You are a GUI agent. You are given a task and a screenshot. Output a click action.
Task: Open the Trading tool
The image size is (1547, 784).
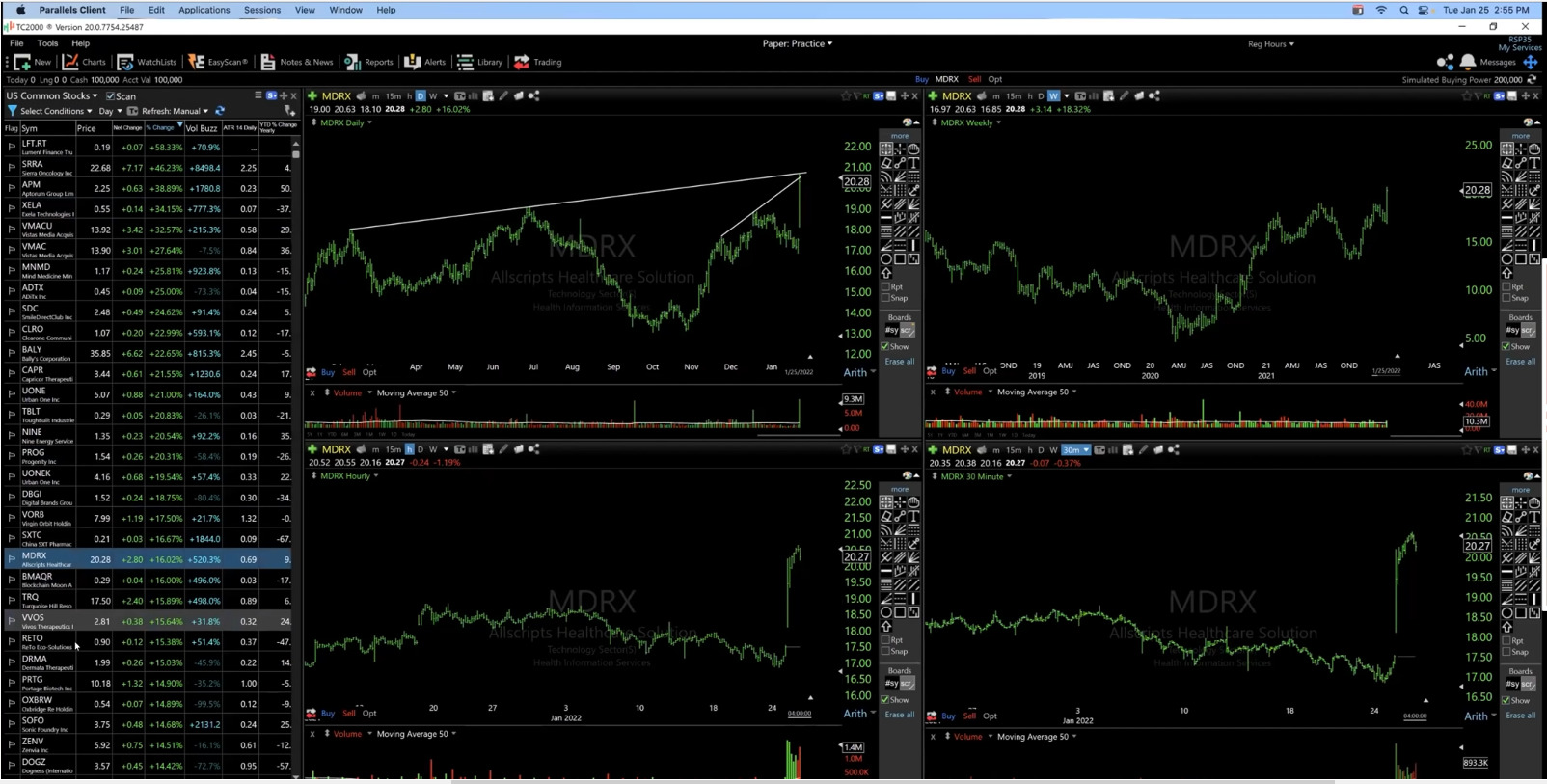[537, 62]
